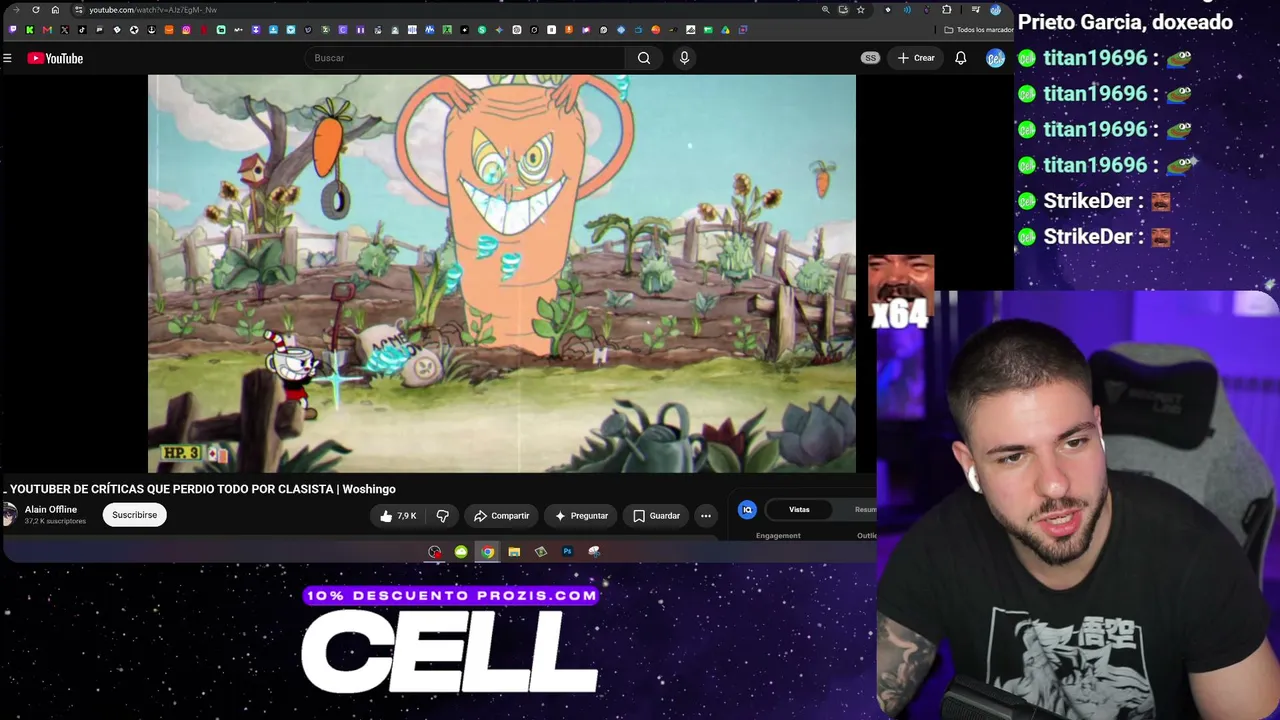
Task: Dislike the video with thumbs down
Action: point(442,516)
